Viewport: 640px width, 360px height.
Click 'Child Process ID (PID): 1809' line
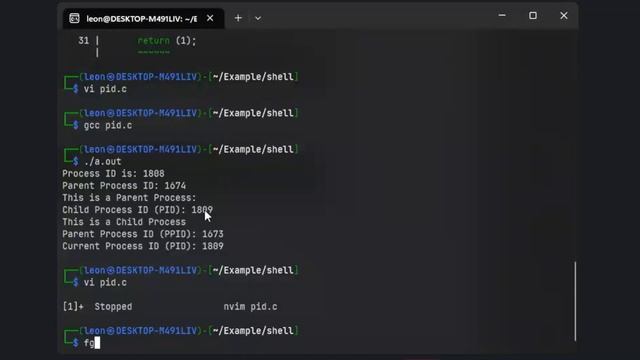coord(137,210)
